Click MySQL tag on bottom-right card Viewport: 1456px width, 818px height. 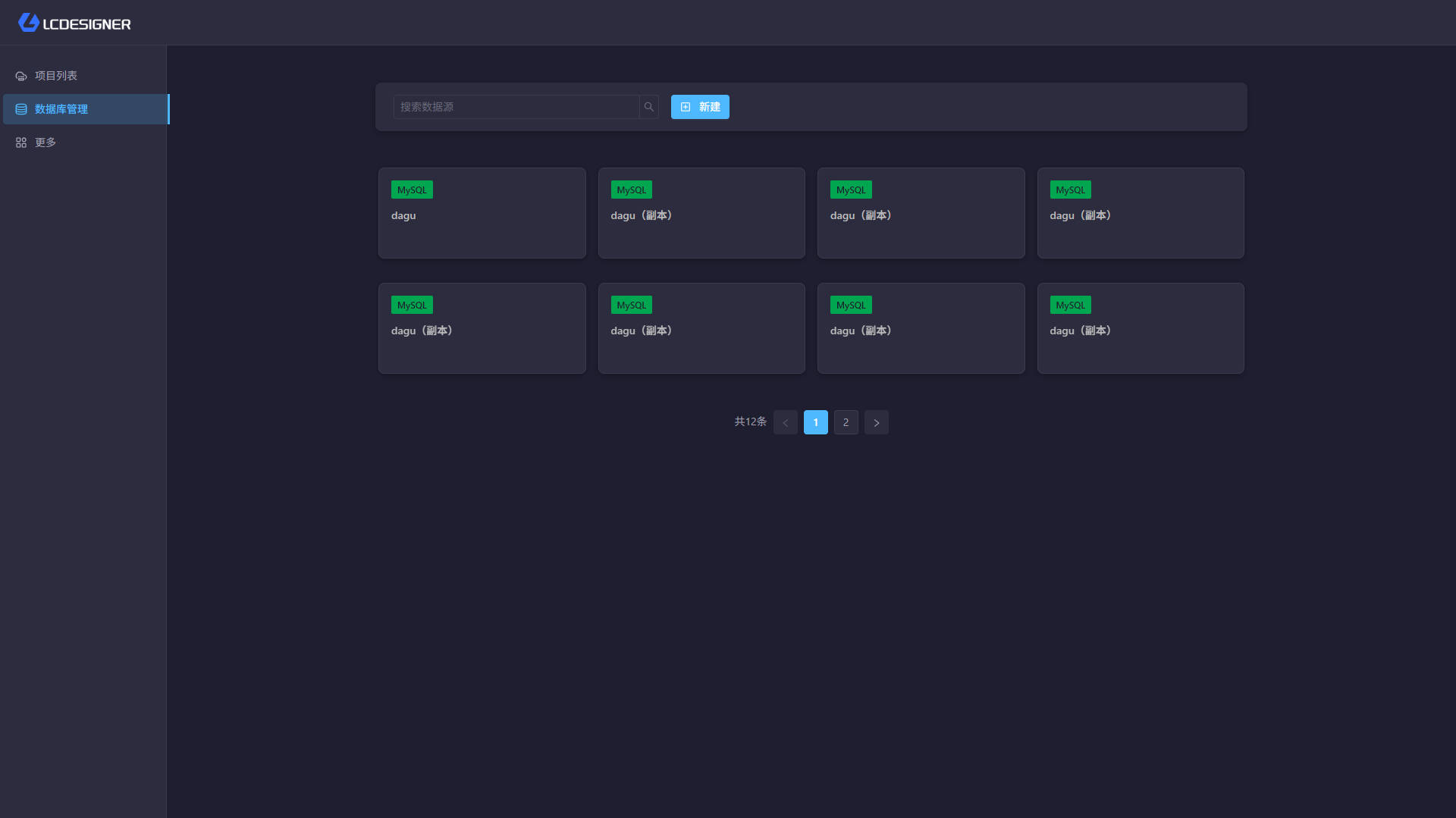pyautogui.click(x=1070, y=305)
